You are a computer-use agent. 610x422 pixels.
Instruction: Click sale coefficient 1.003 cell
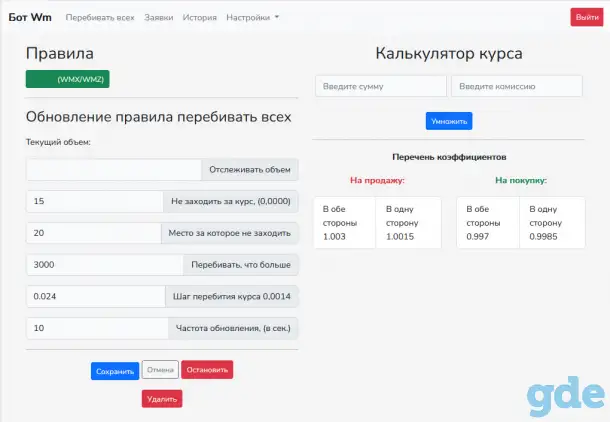[344, 223]
